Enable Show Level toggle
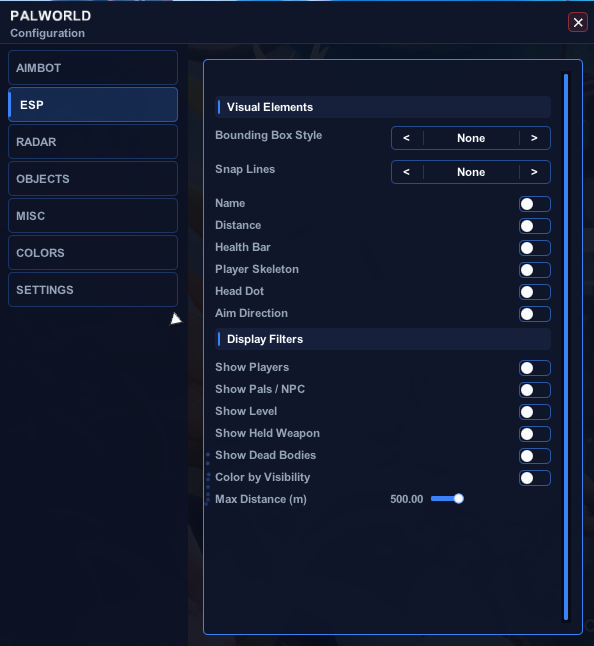594x646 pixels. click(535, 412)
